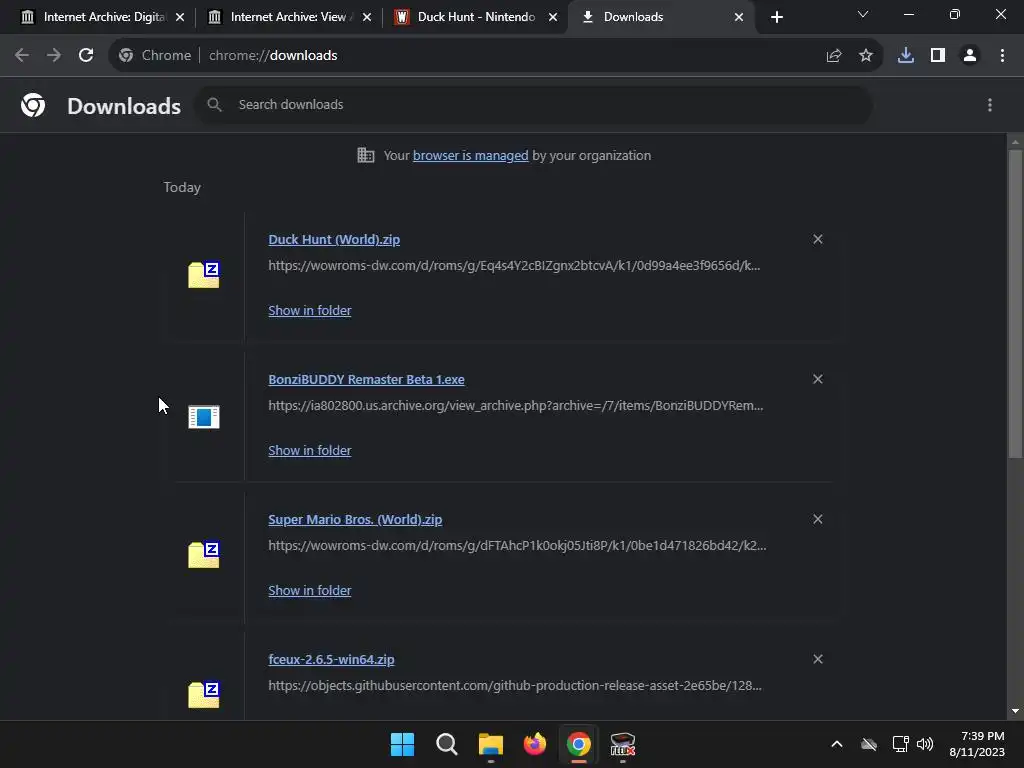Share this page via the share icon
This screenshot has width=1024, height=768.
coord(834,56)
